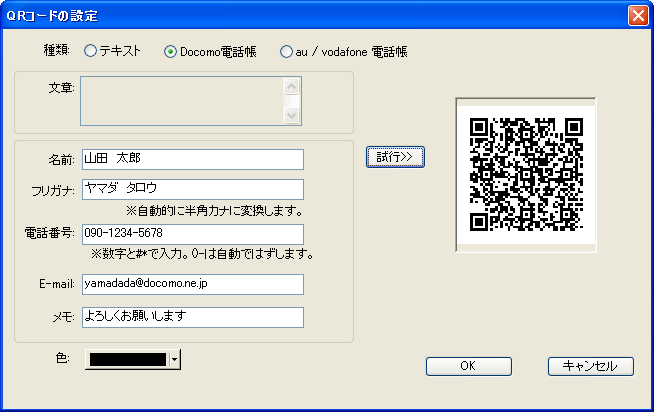The width and height of the screenshot is (654, 412).
Task: Click the QR code preview image
Action: point(526,175)
